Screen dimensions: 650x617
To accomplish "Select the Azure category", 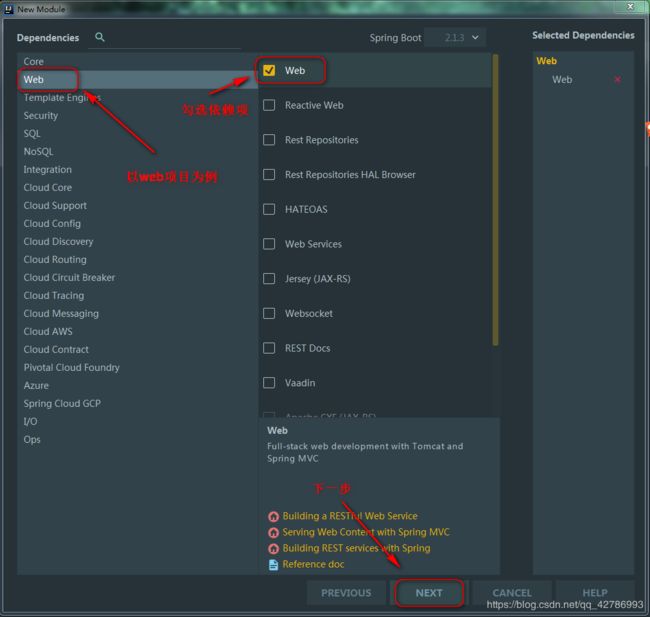I will 138,386.
